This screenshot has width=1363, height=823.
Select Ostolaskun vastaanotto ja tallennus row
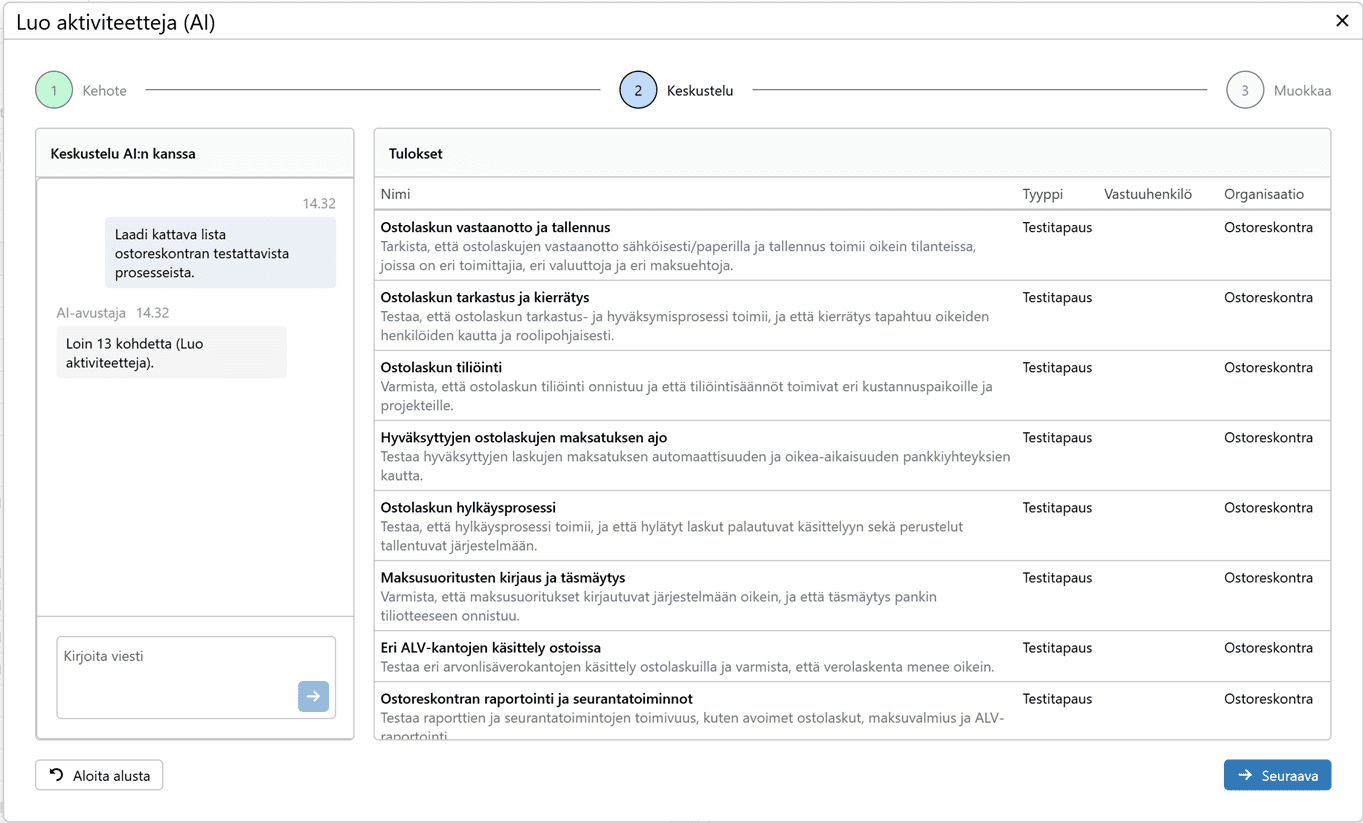click(x=495, y=228)
